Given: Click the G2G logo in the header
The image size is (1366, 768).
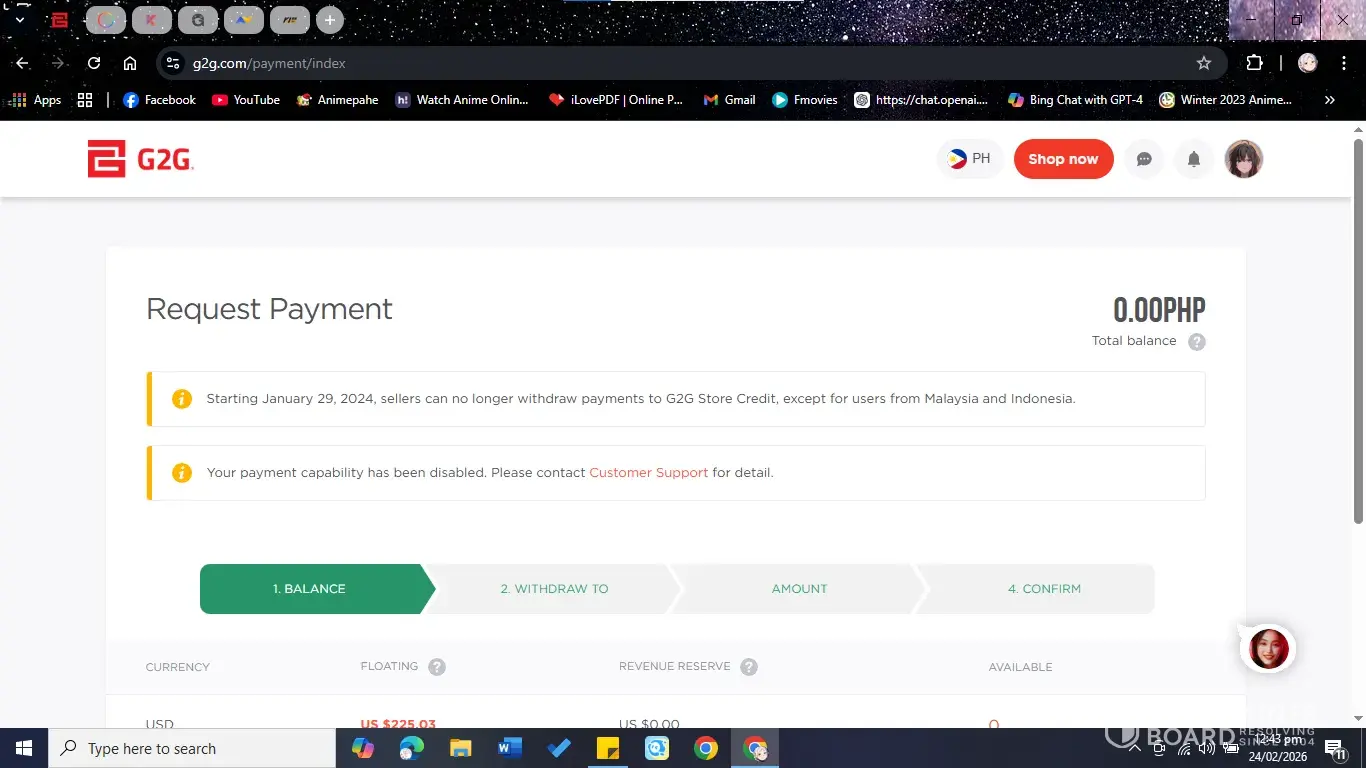Looking at the screenshot, I should 140,159.
